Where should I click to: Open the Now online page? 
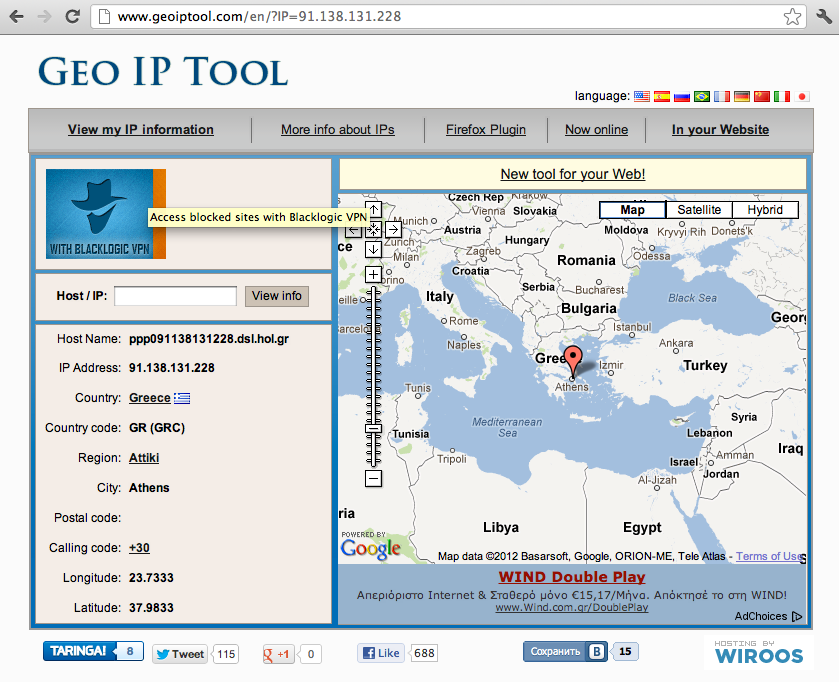click(x=597, y=130)
